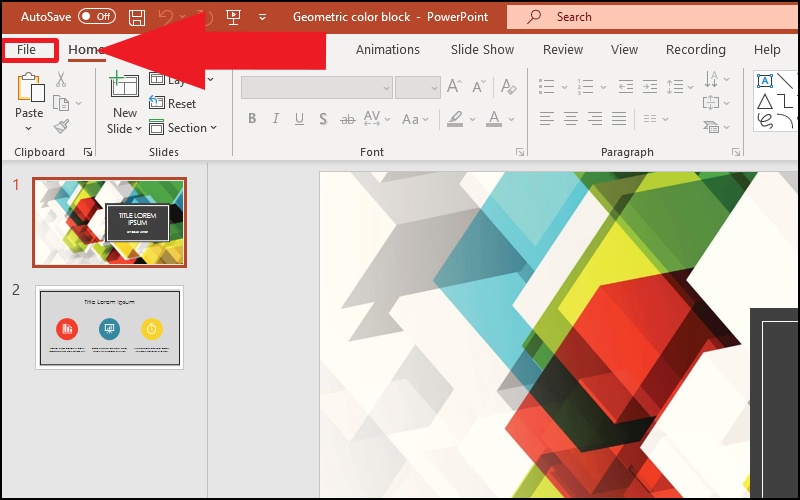
Task: Click the Reset slide button
Action: pos(172,104)
